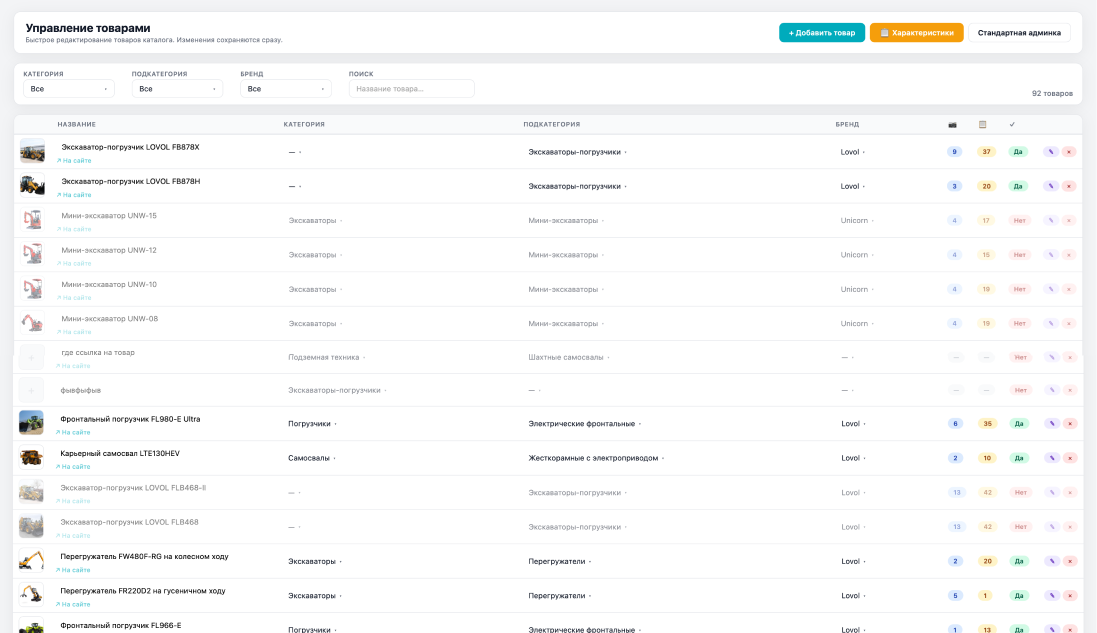
Task: Select product name 'Перегружатель FR220D2 на гусеничном ходу'
Action: tap(143, 591)
